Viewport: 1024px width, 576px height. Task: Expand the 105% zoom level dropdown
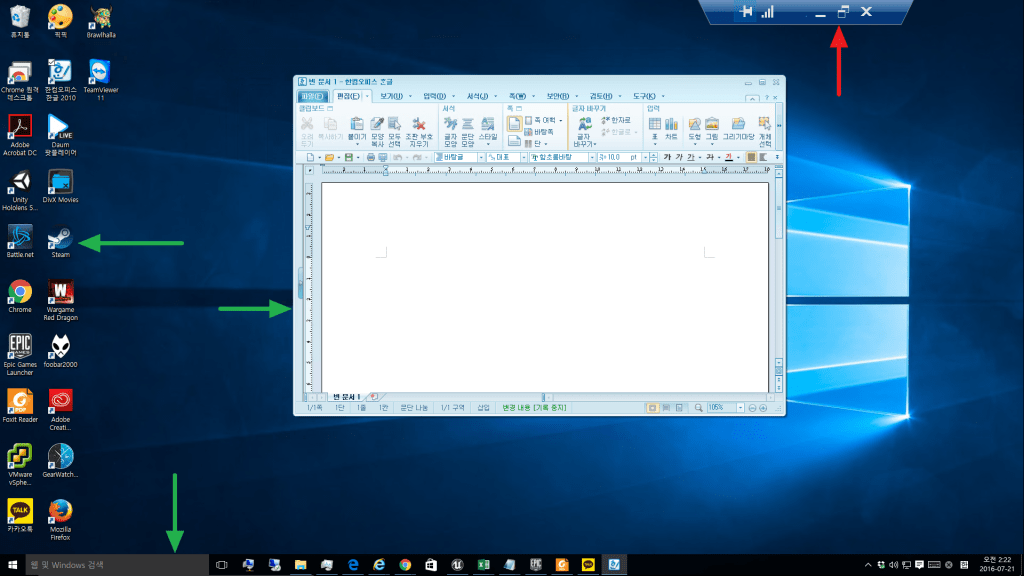pyautogui.click(x=740, y=408)
